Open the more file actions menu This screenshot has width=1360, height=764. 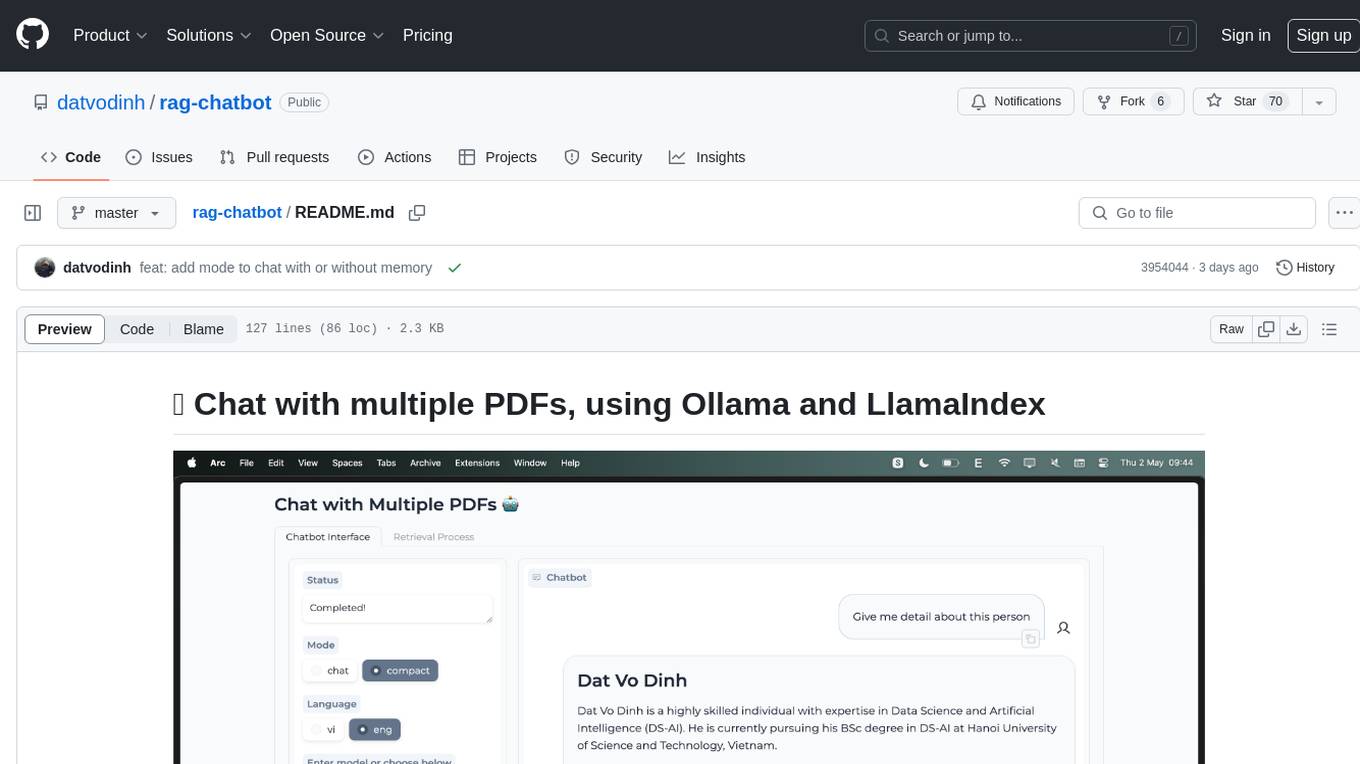coord(1344,213)
